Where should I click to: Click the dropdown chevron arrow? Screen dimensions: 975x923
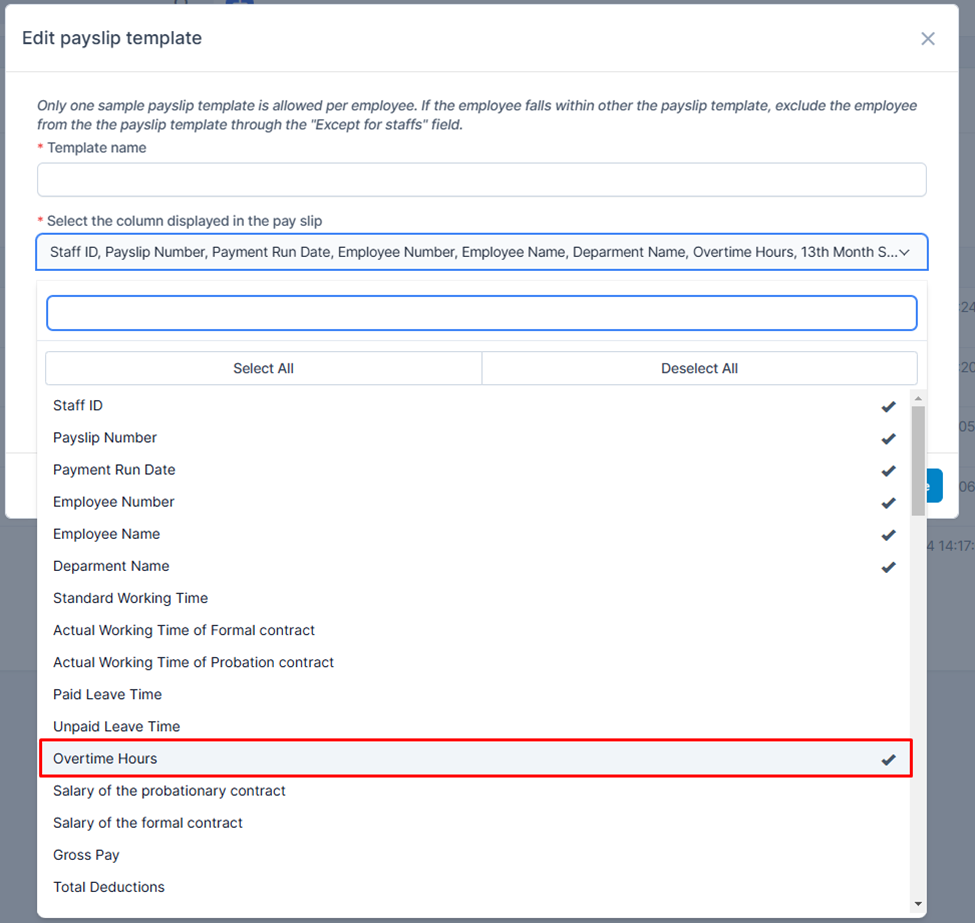(905, 252)
